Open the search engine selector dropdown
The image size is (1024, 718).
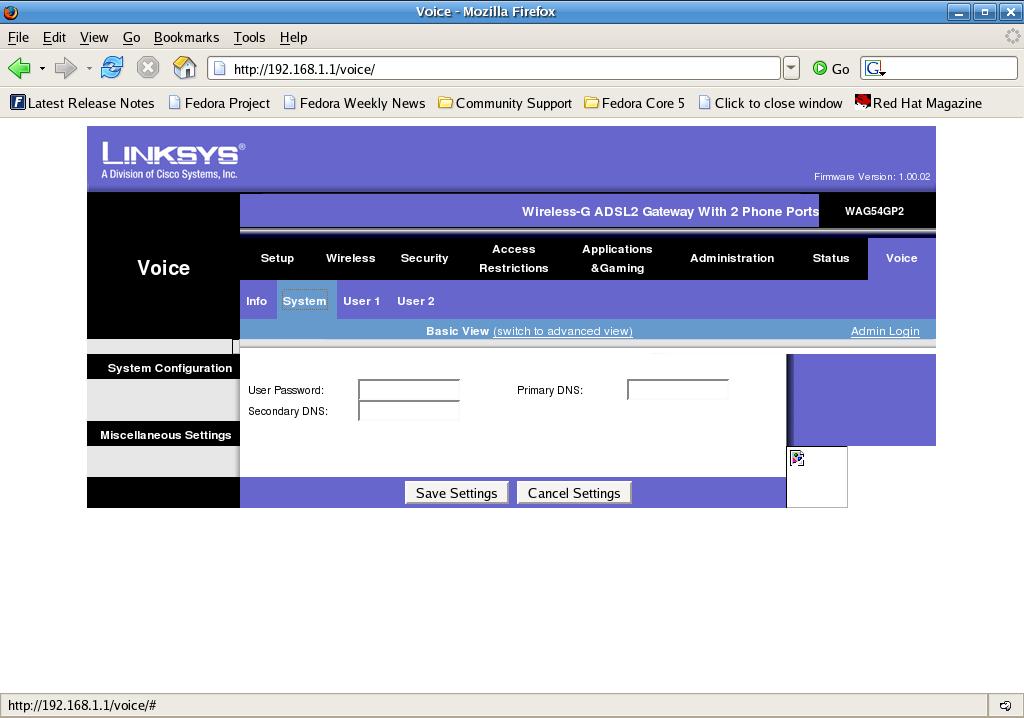[876, 68]
